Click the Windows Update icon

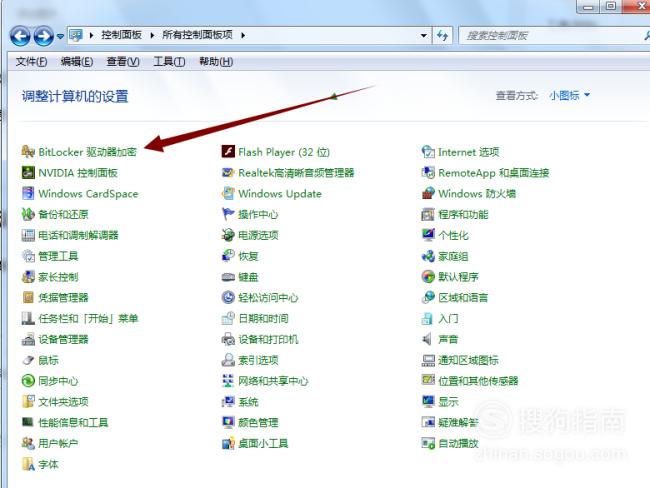tap(228, 193)
